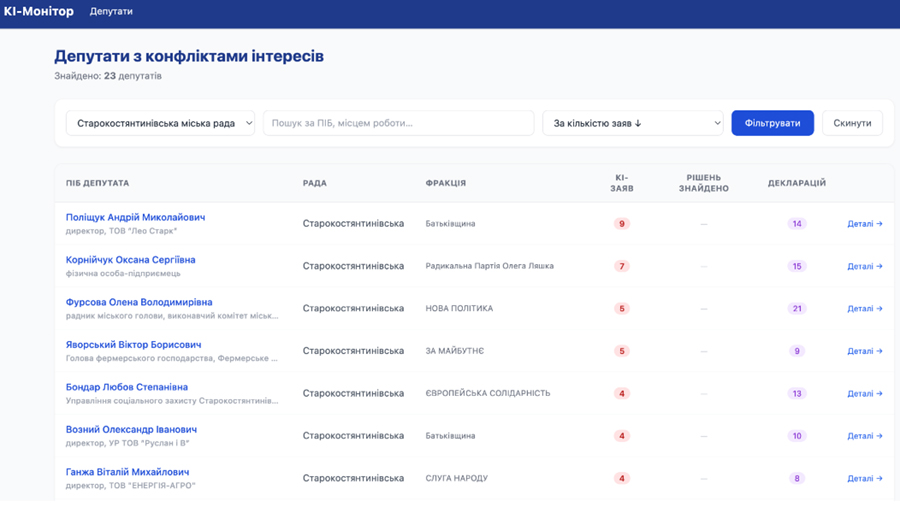The width and height of the screenshot is (900, 507).
Task: Open the Старокостянтинівська міська рада council dropdown
Action: 160,123
